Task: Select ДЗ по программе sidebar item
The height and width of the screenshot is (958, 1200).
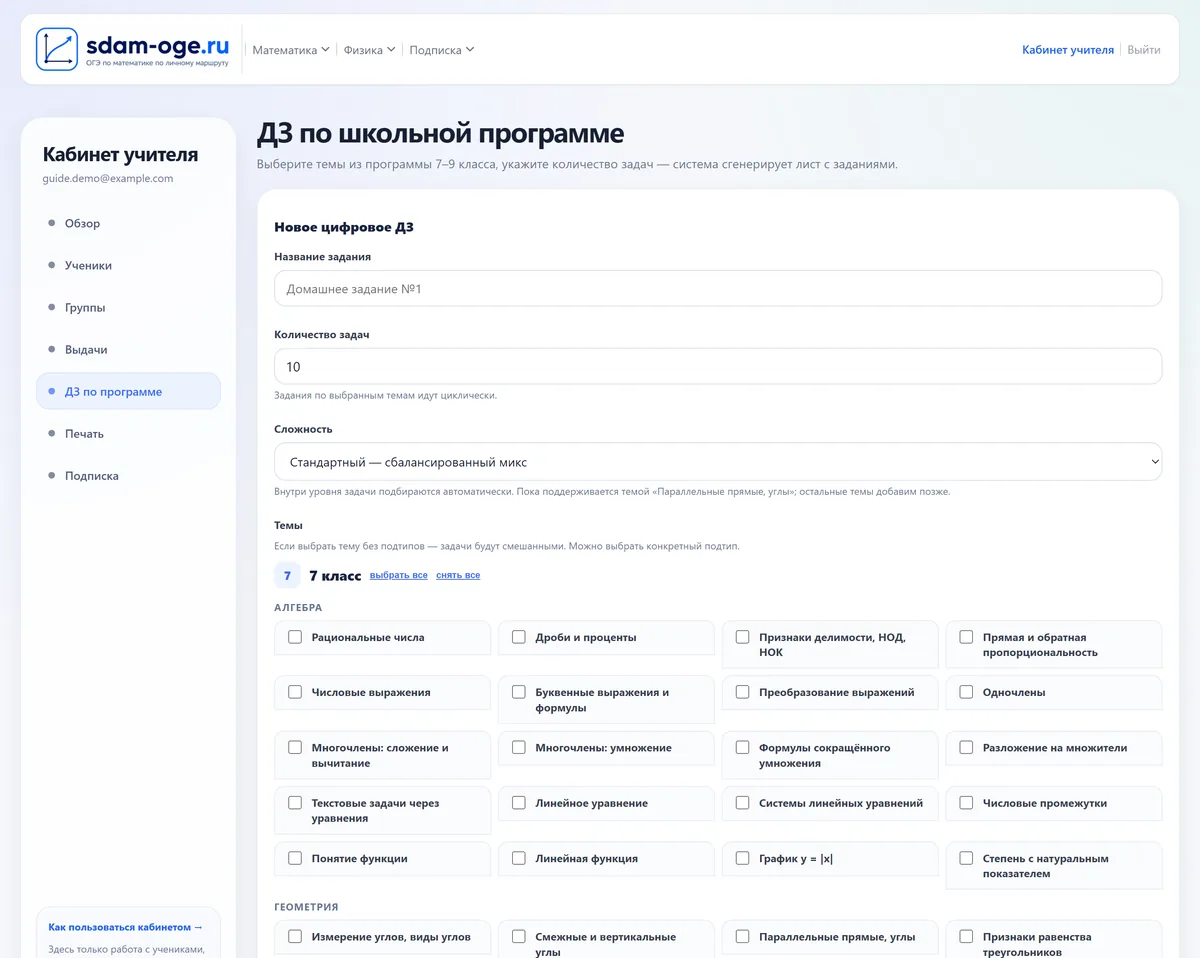Action: click(128, 391)
